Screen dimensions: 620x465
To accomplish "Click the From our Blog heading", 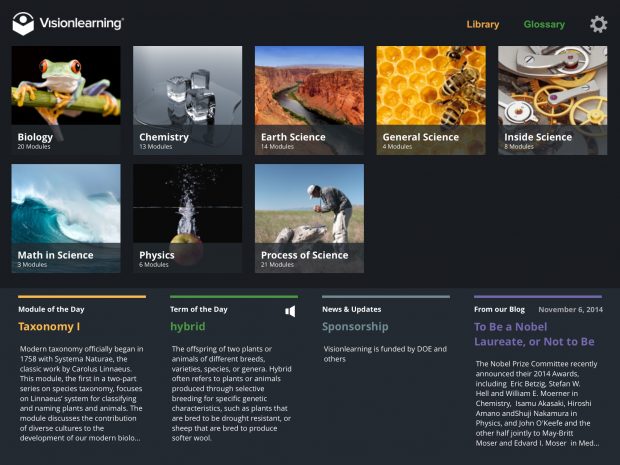I will point(499,309).
